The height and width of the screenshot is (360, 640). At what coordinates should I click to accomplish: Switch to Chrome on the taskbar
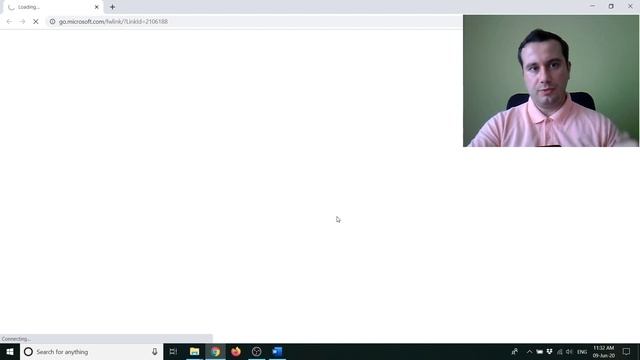(x=216, y=352)
